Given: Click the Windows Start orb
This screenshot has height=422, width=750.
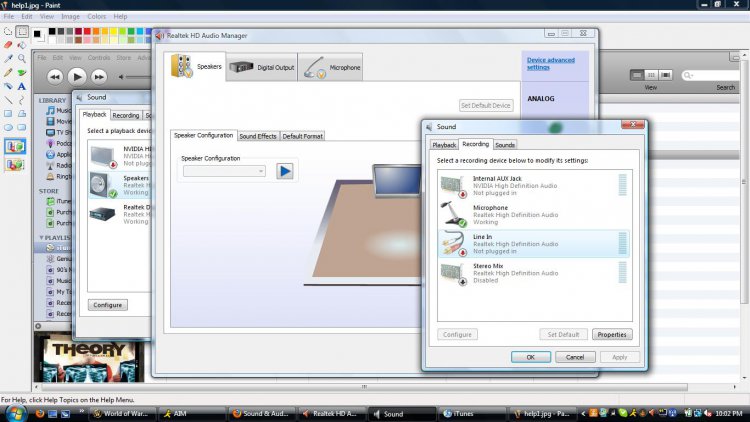Looking at the screenshot, I should (15, 413).
